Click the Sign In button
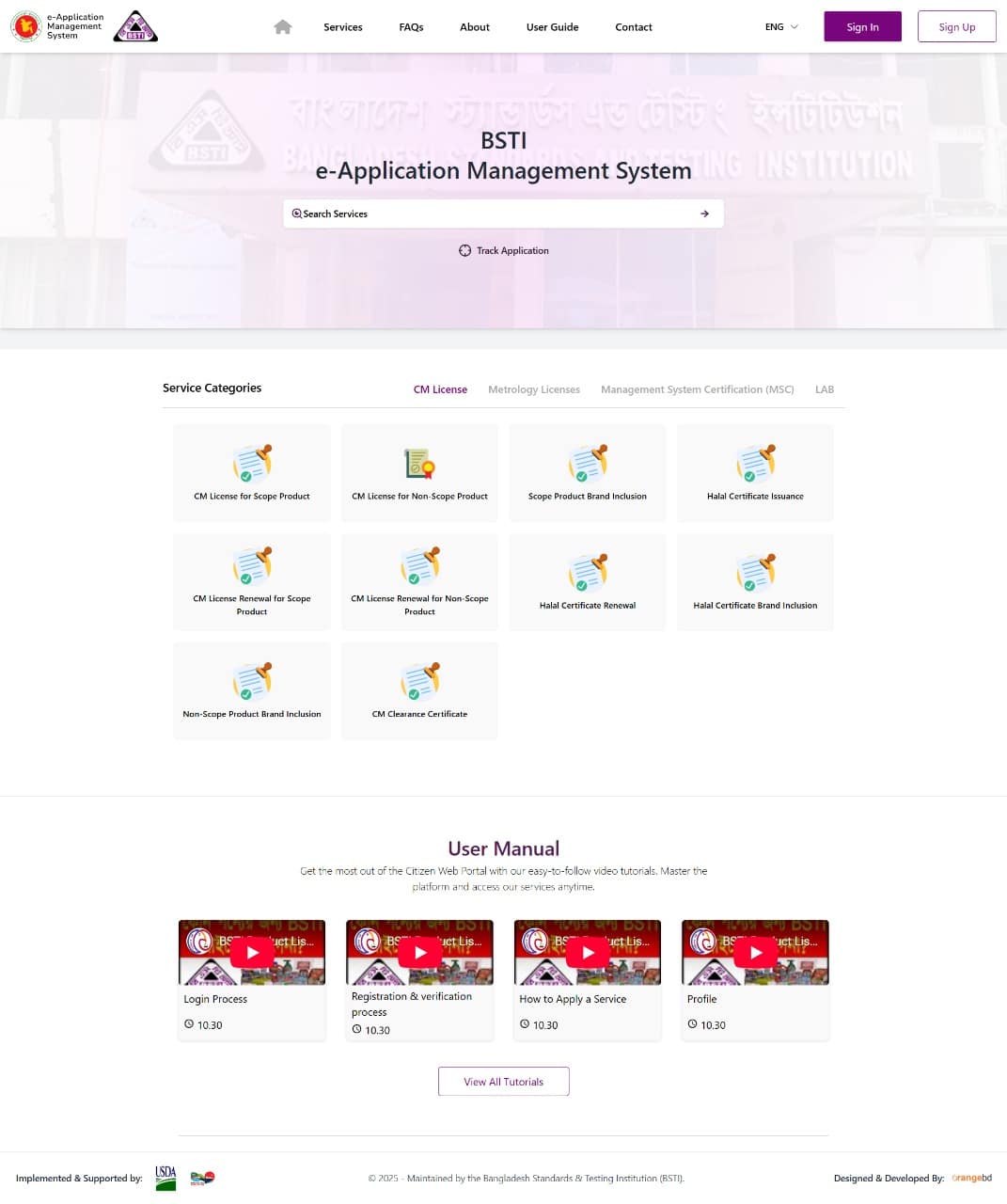This screenshot has height=1204, width=1007. click(x=861, y=26)
